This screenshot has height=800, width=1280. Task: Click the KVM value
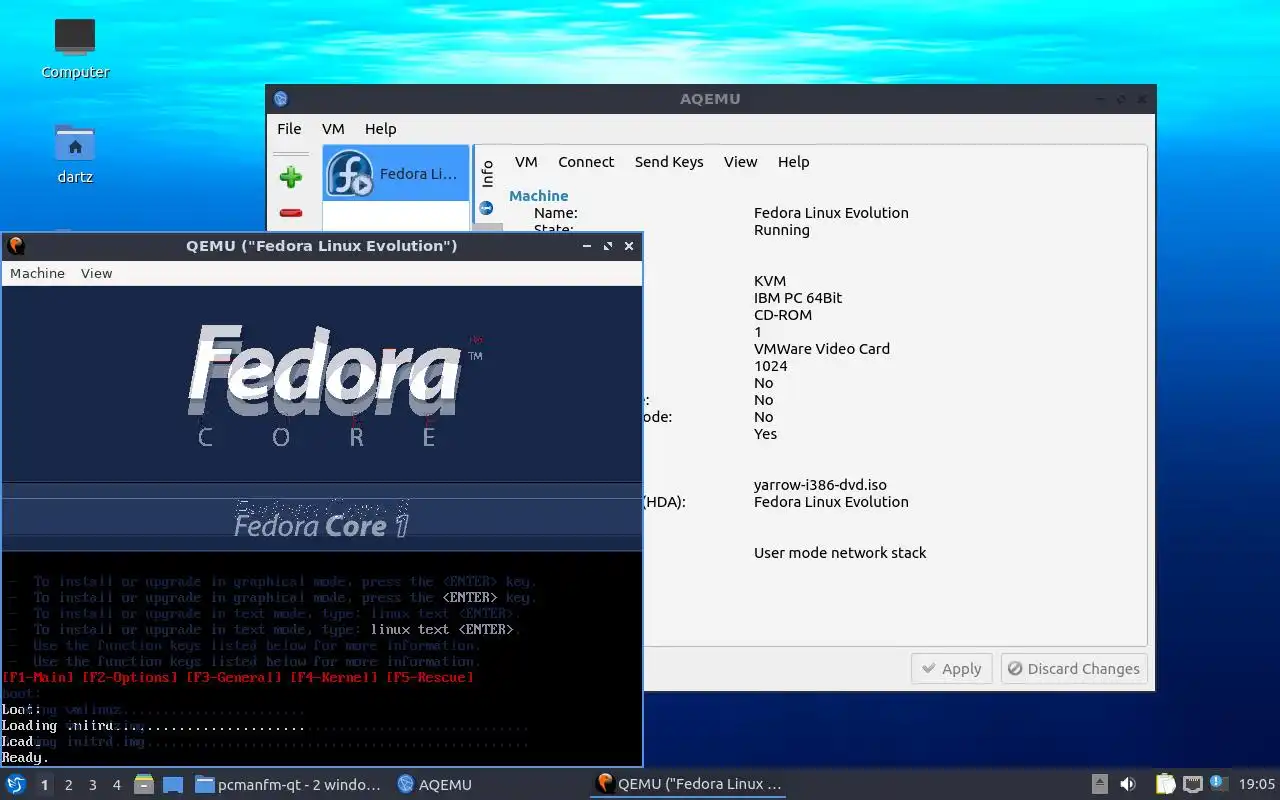tap(769, 281)
